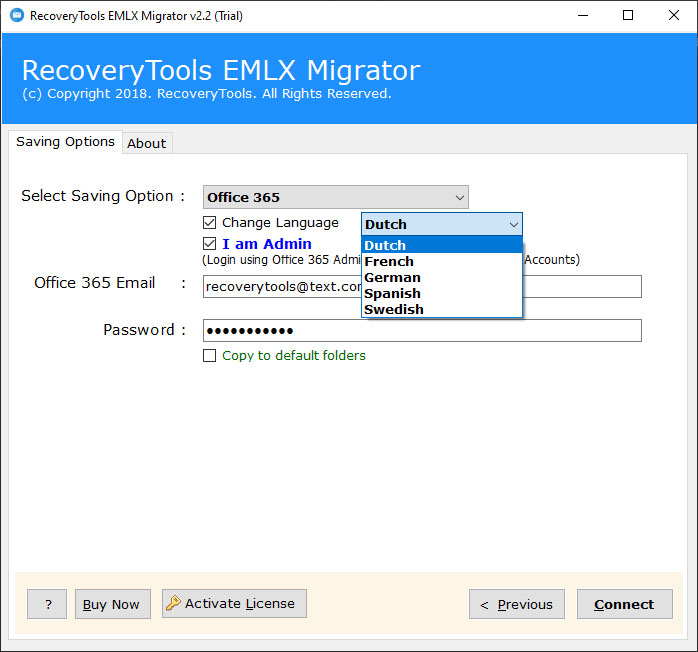This screenshot has width=698, height=652.
Task: Close the EMLX Migrator window
Action: (x=674, y=16)
